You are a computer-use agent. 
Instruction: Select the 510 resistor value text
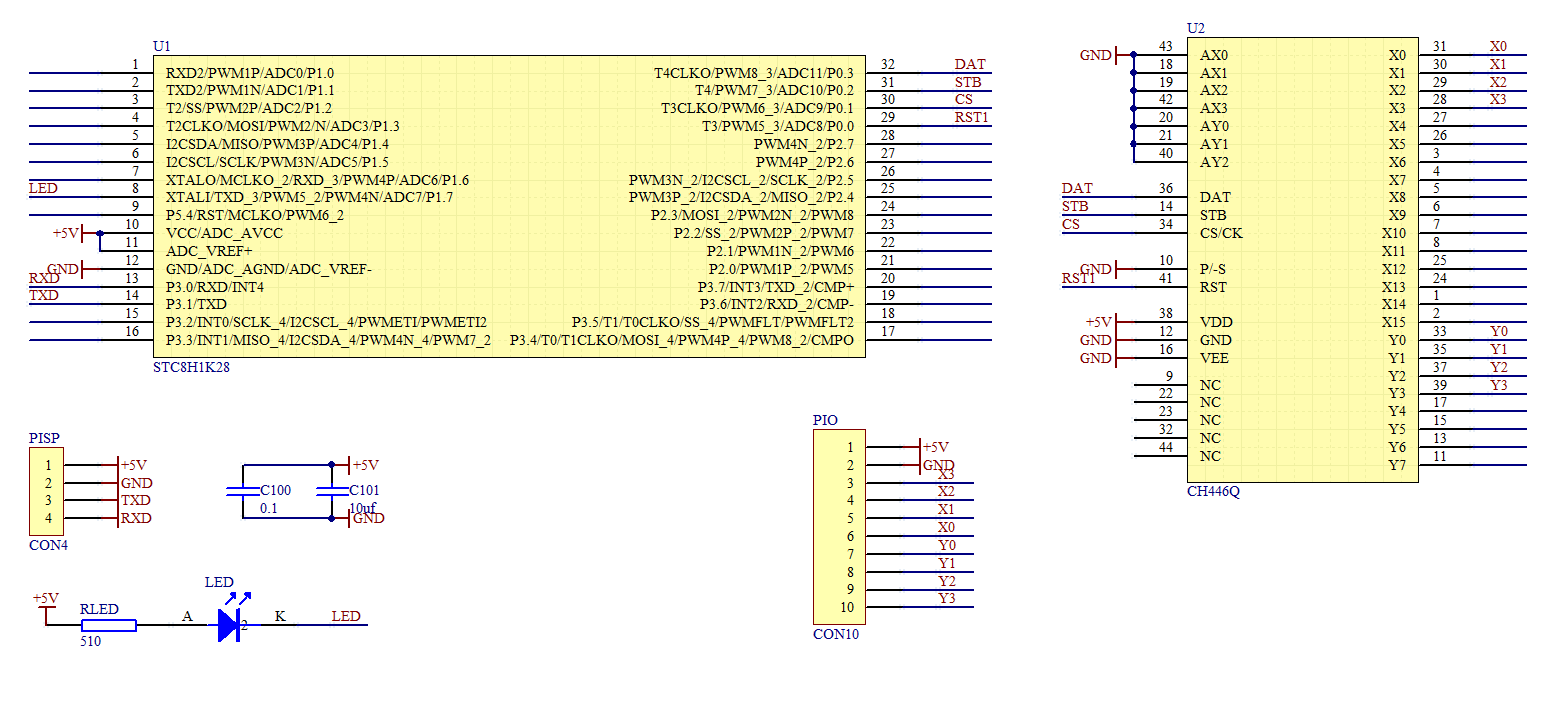coord(90,642)
